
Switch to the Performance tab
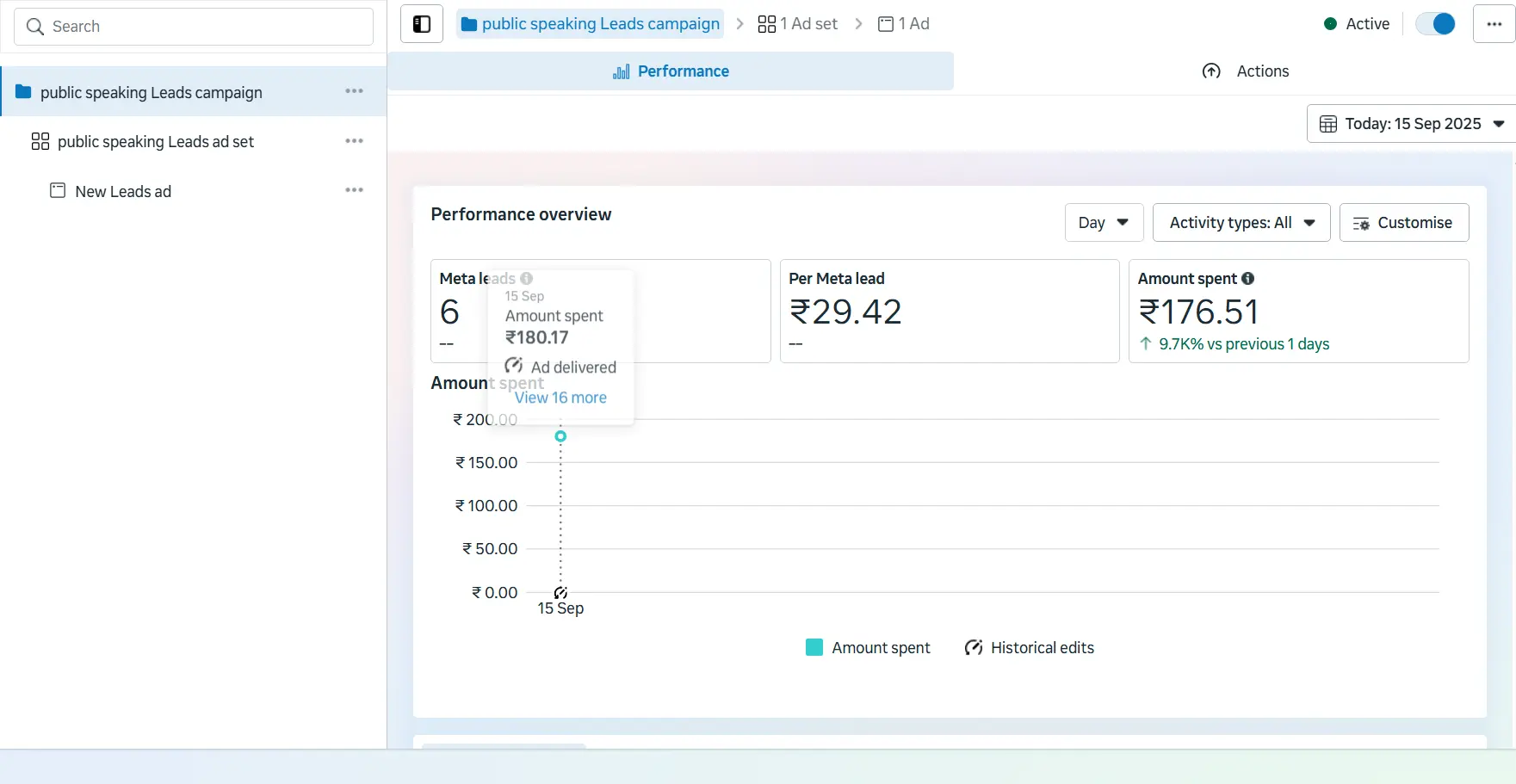671,71
